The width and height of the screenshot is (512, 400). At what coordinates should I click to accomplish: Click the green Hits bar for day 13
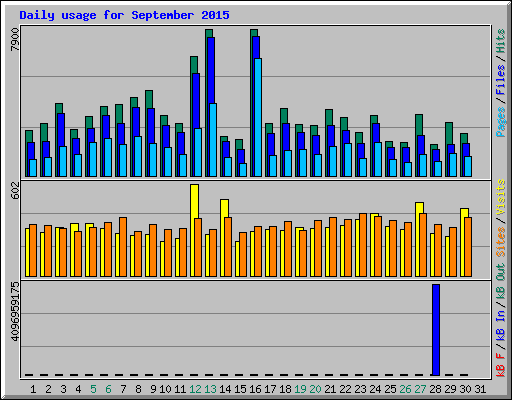click(x=209, y=33)
